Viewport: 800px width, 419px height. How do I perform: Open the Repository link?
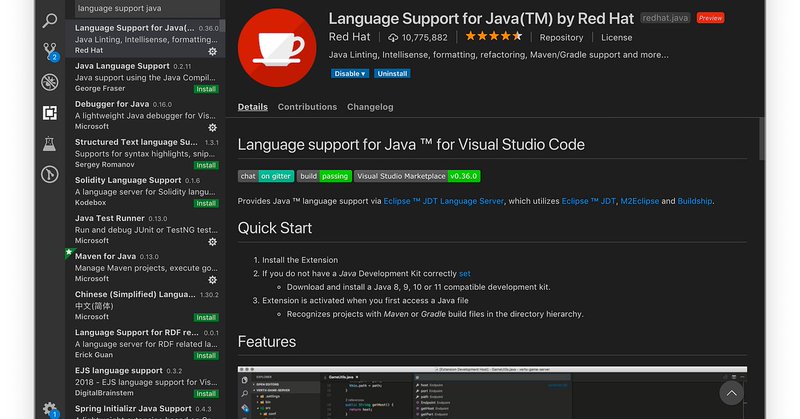(561, 38)
